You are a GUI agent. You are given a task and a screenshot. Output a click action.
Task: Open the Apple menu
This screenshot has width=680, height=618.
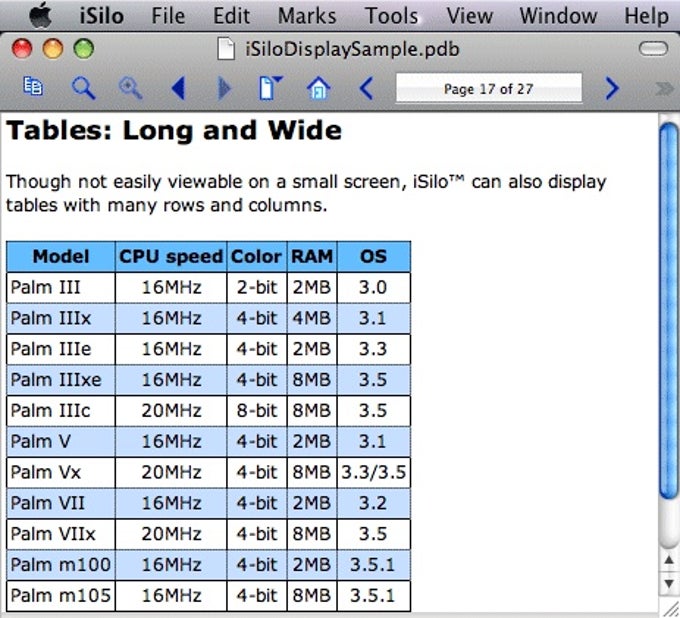40,16
